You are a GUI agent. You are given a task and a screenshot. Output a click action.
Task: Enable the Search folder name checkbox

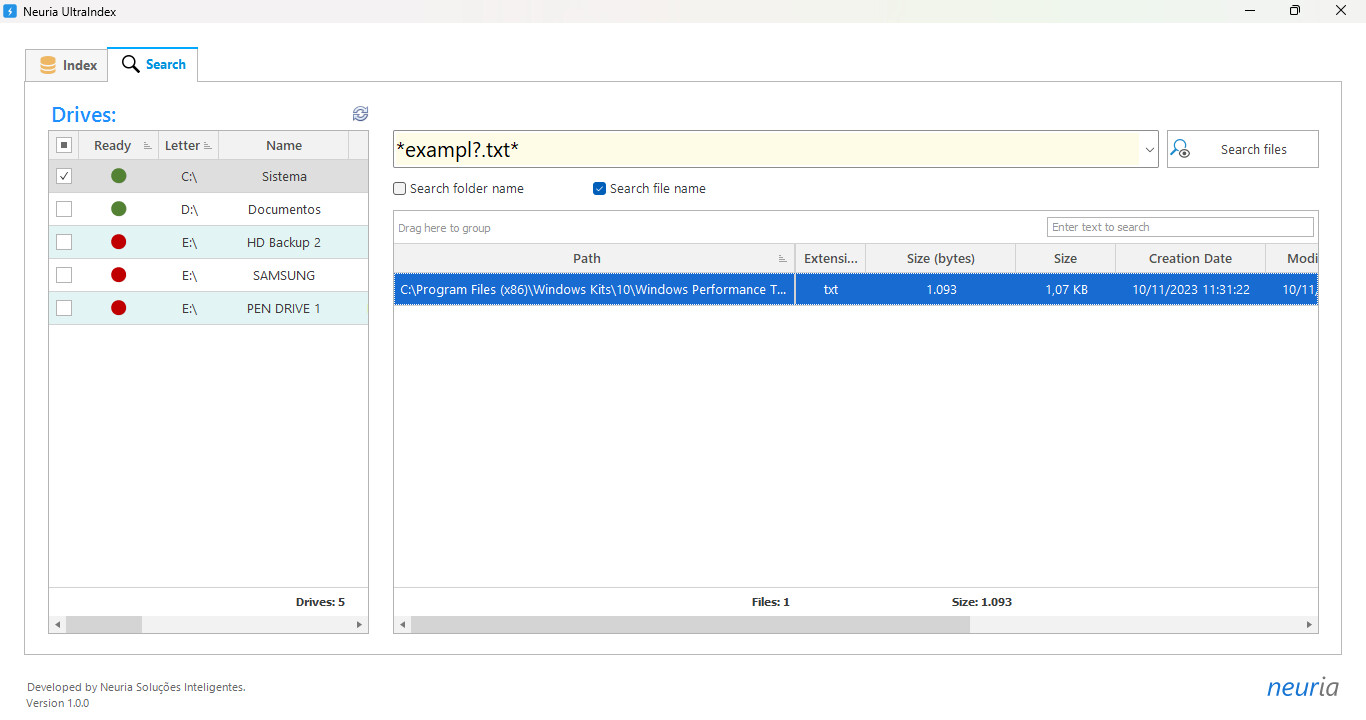[x=399, y=188]
